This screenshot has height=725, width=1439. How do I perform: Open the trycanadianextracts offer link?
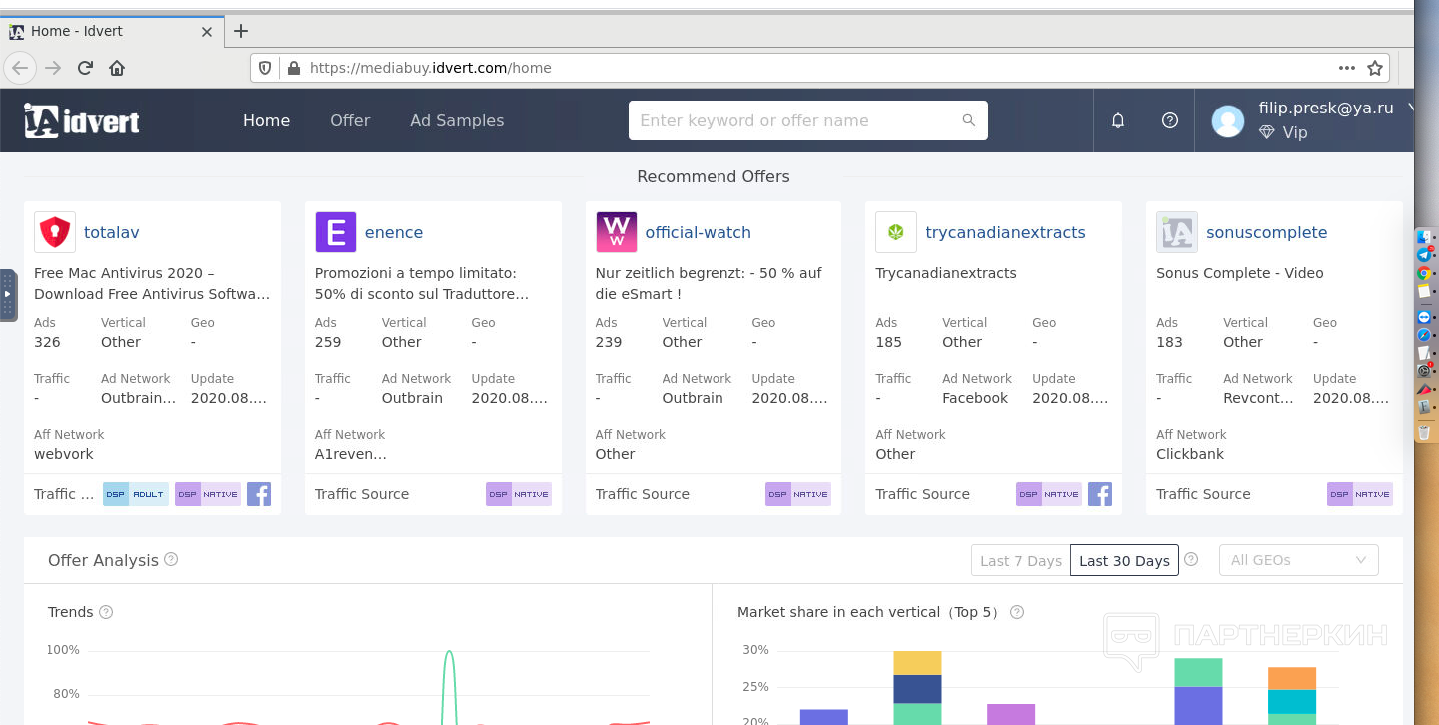click(x=1005, y=232)
